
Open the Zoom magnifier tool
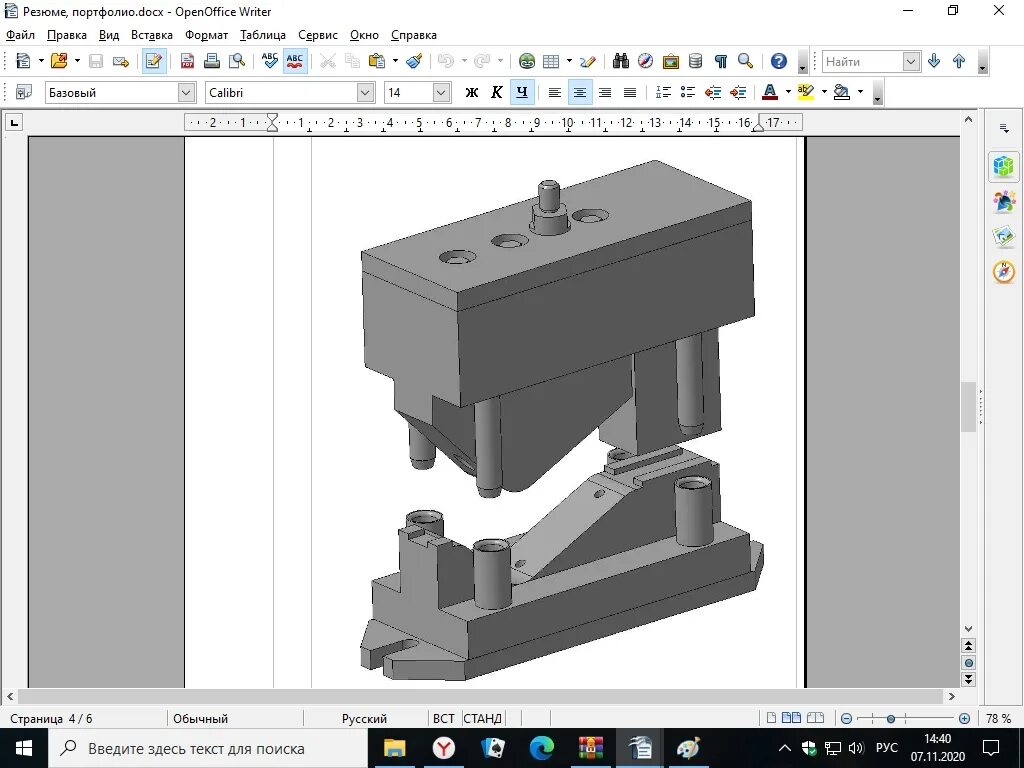(745, 61)
